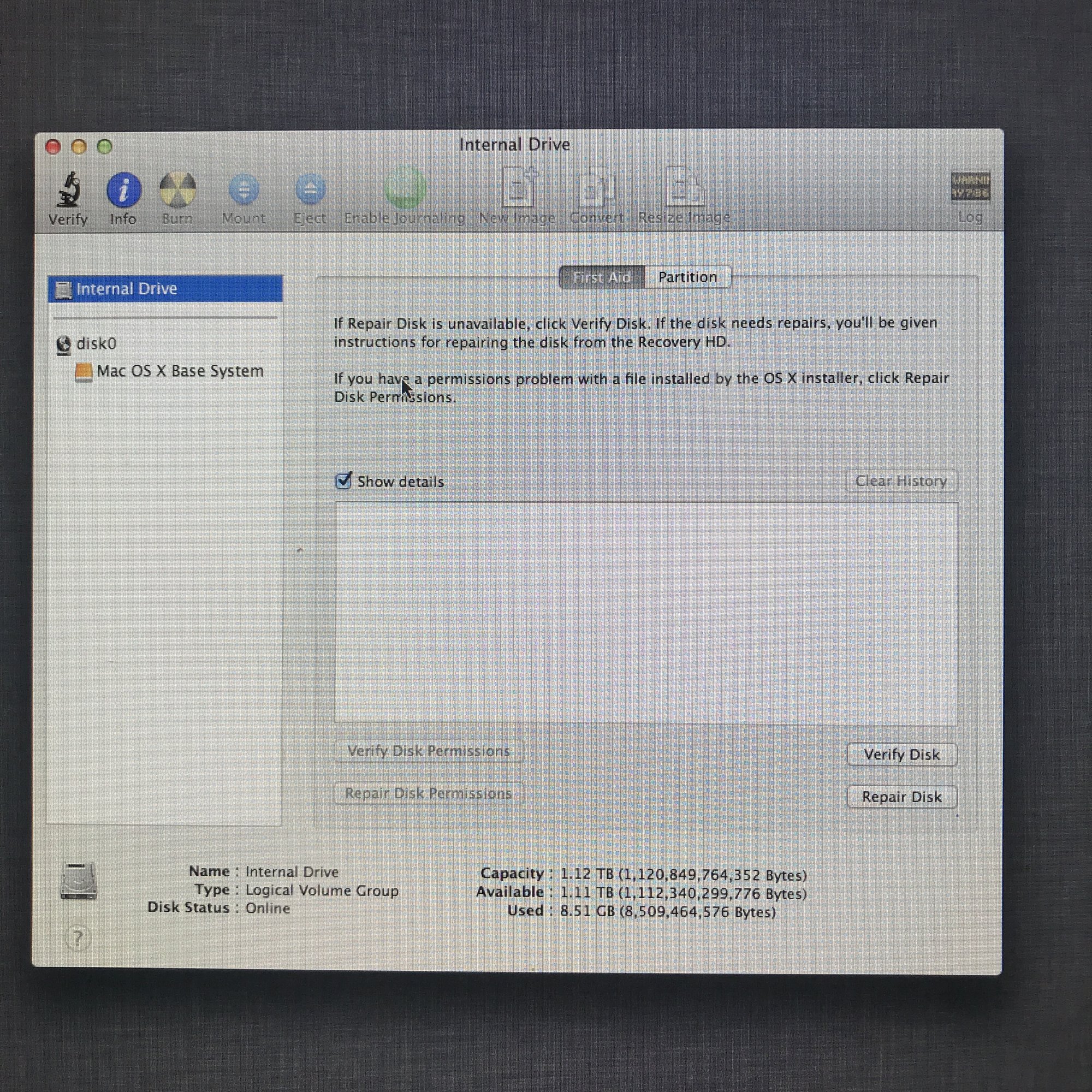The height and width of the screenshot is (1092, 1092).
Task: Select disk0 in the sidebar
Action: point(96,343)
